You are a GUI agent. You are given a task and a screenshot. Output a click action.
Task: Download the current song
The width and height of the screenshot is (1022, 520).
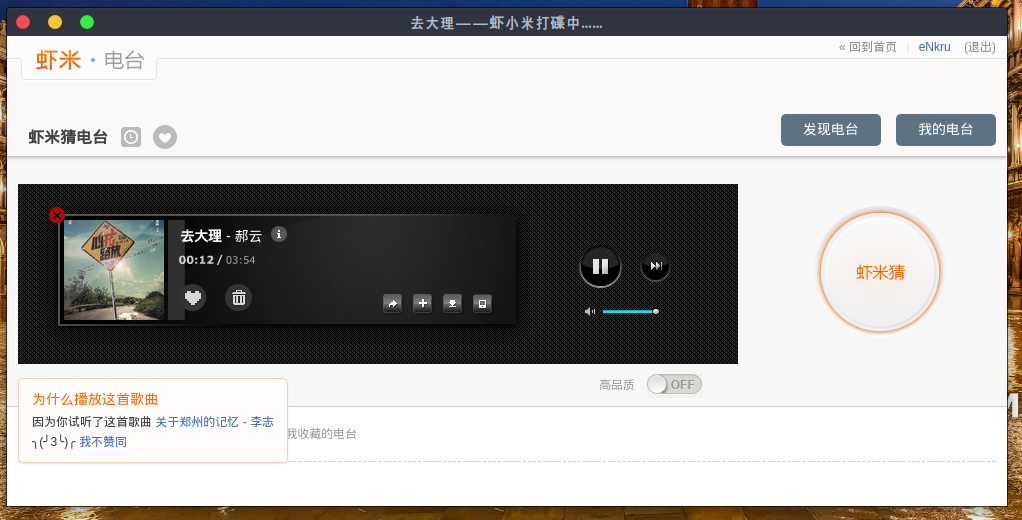(452, 304)
